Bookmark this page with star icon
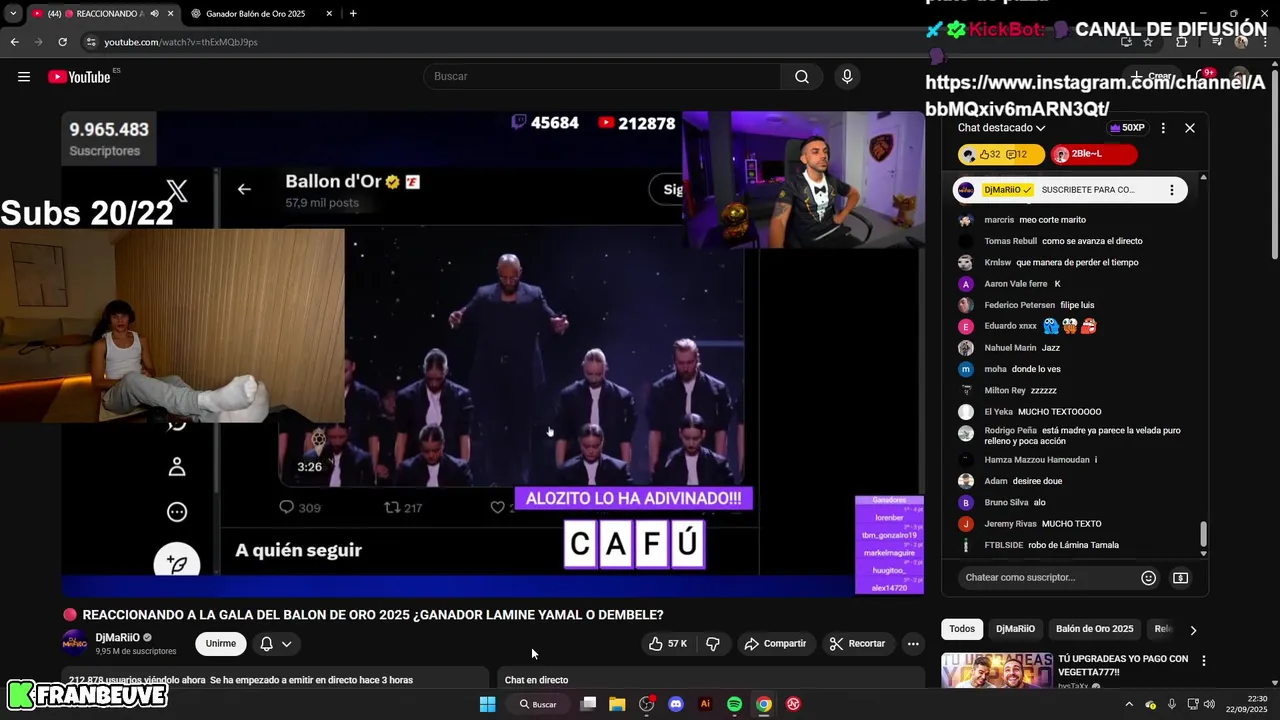 pos(1148,42)
